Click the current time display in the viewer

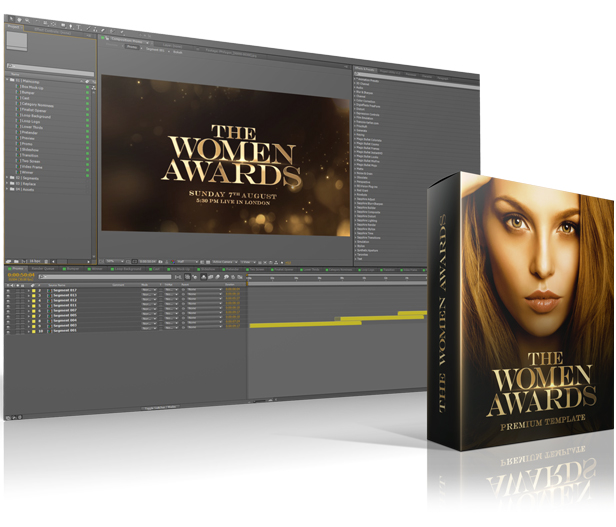[147, 261]
